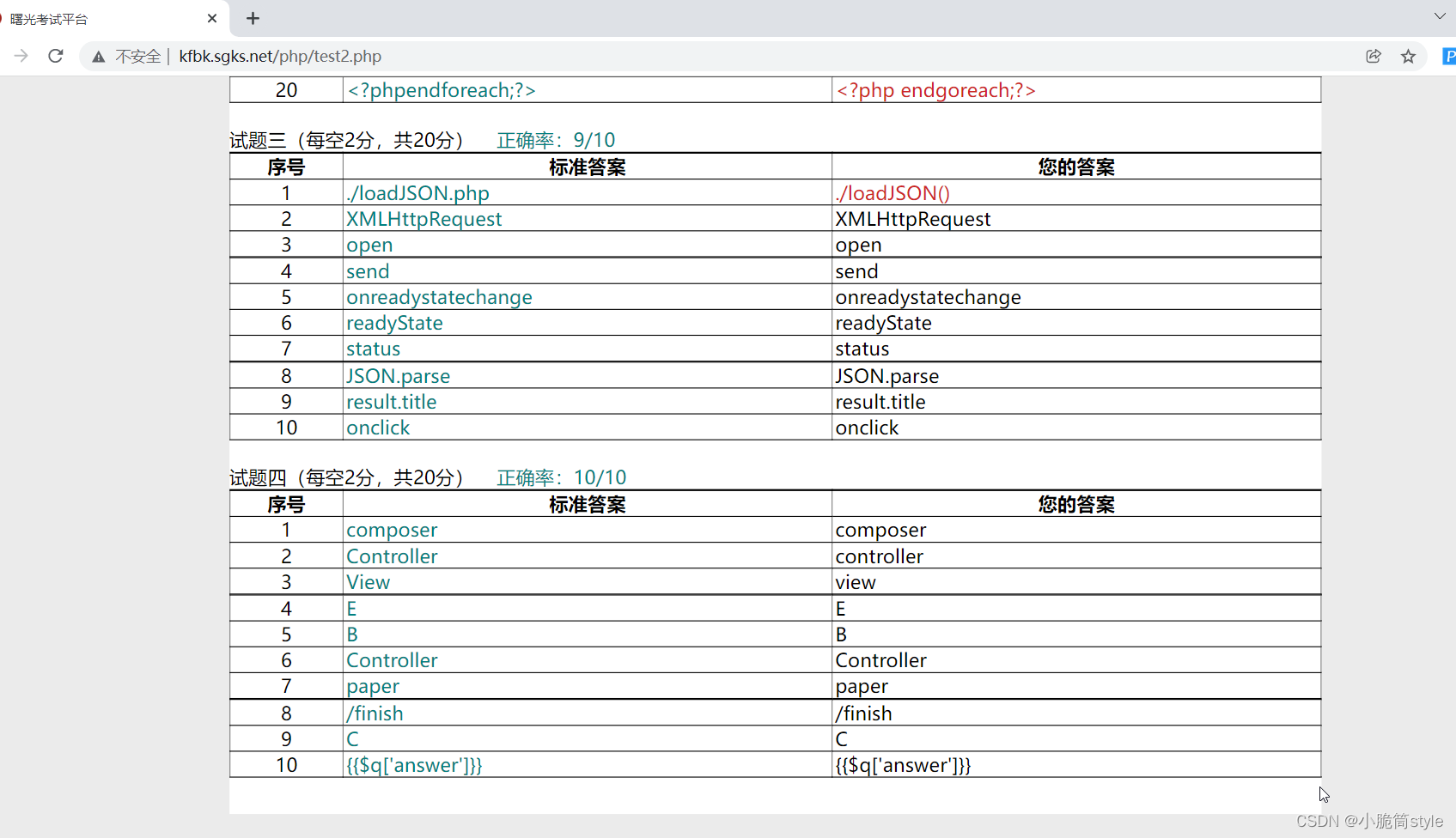Click your answer open in row 3

(x=858, y=246)
